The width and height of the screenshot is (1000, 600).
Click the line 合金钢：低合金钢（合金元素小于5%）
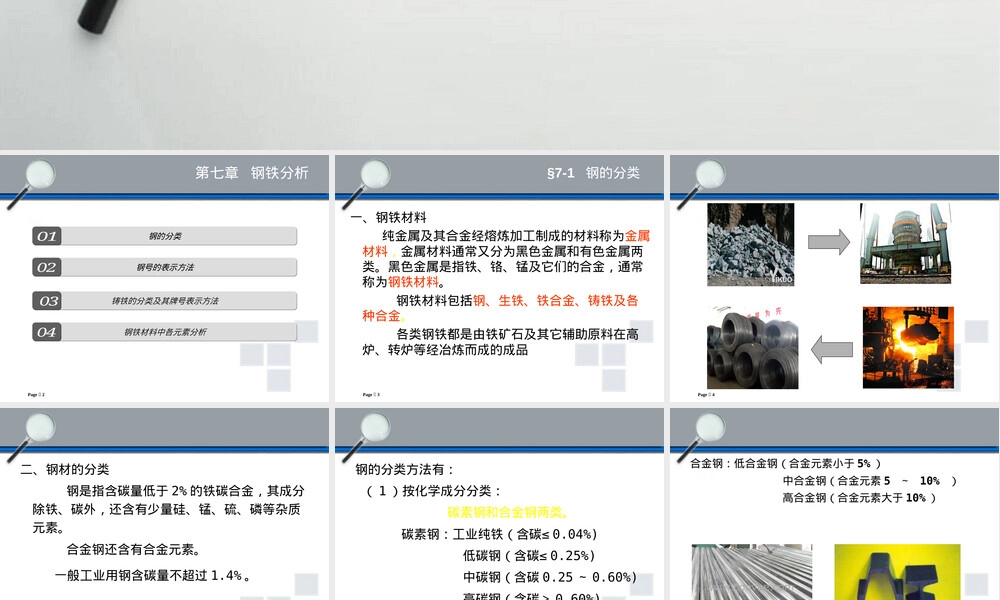[x=786, y=464]
